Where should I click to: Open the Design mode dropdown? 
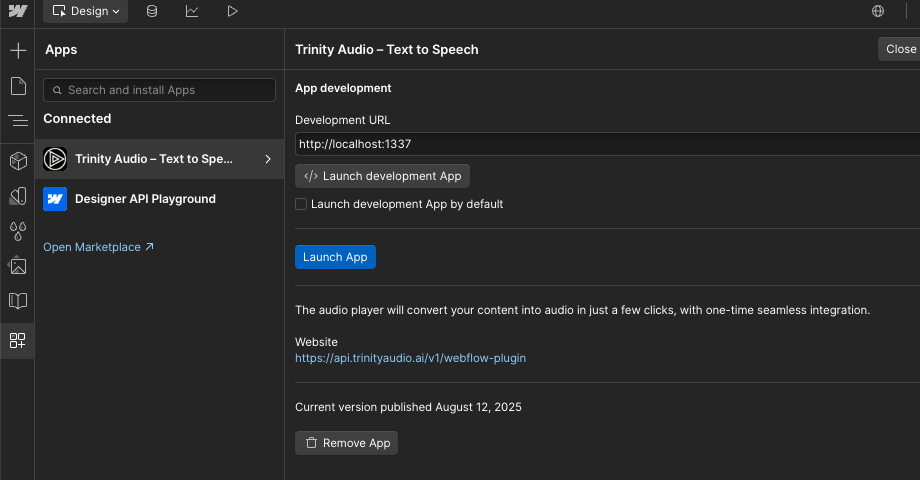point(85,12)
